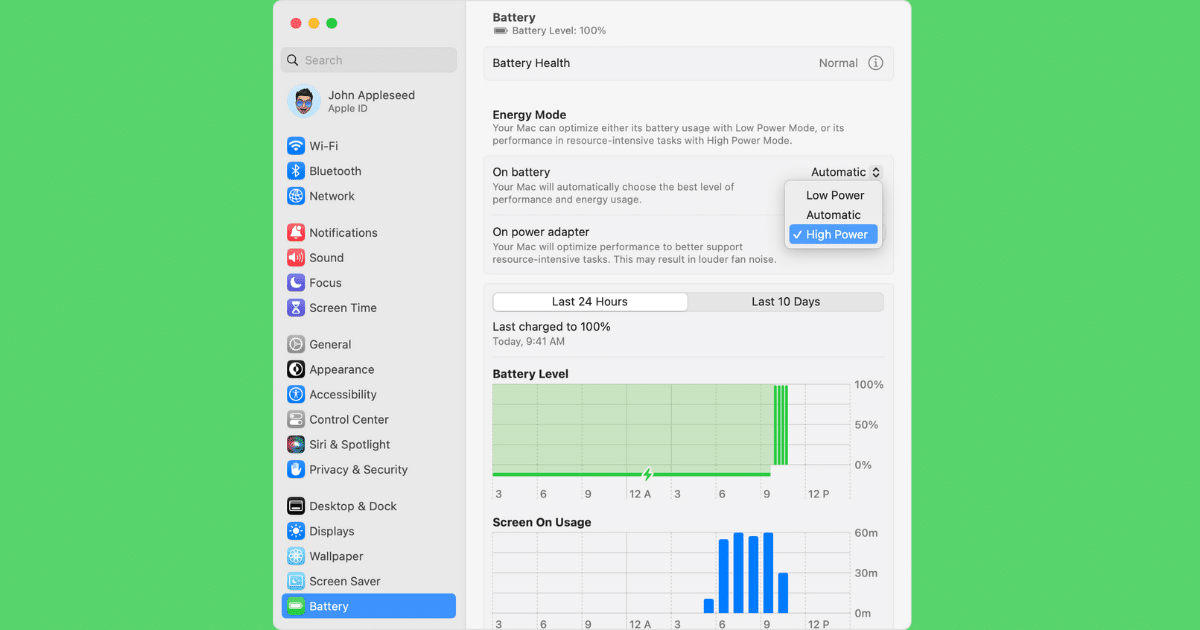Click the search magnifier icon
1200x630 pixels.
[x=293, y=60]
